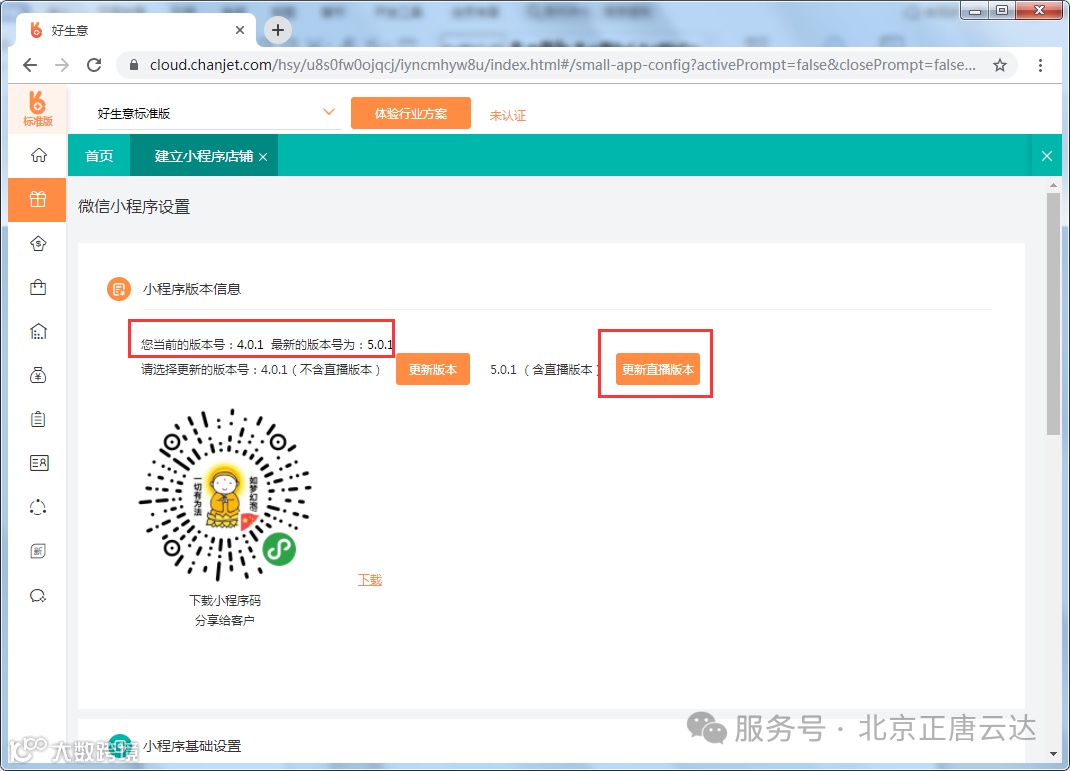Click the padlock site info icon
This screenshot has height=771, width=1070.
point(134,65)
